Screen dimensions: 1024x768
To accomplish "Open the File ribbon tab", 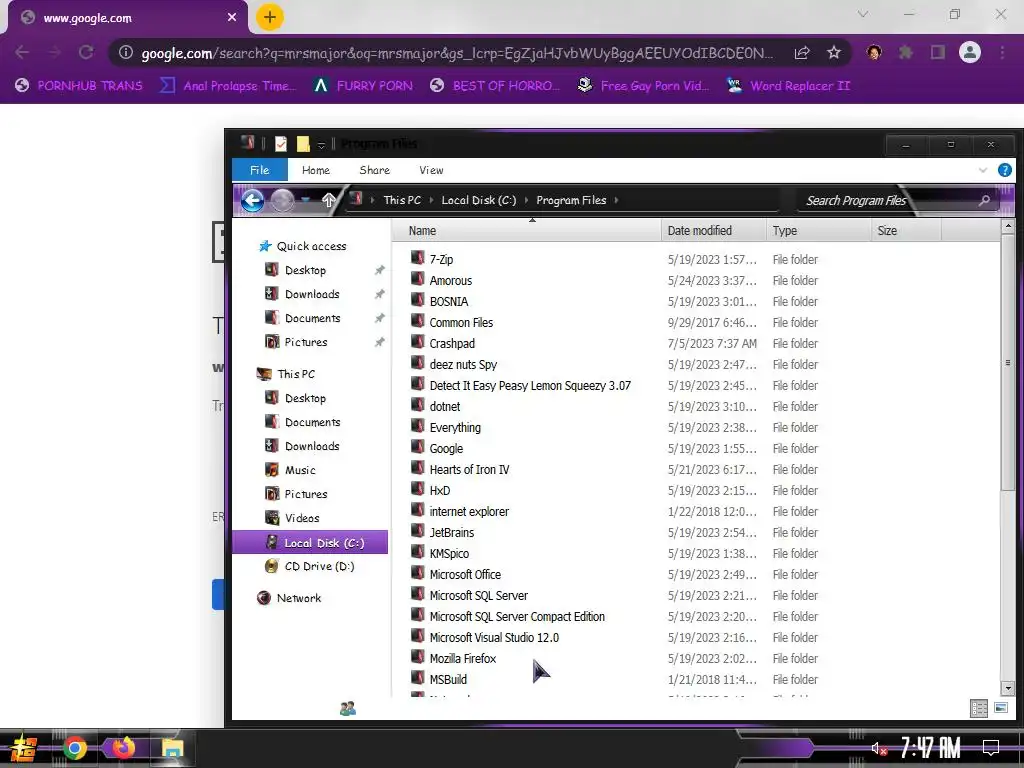I will point(259,170).
